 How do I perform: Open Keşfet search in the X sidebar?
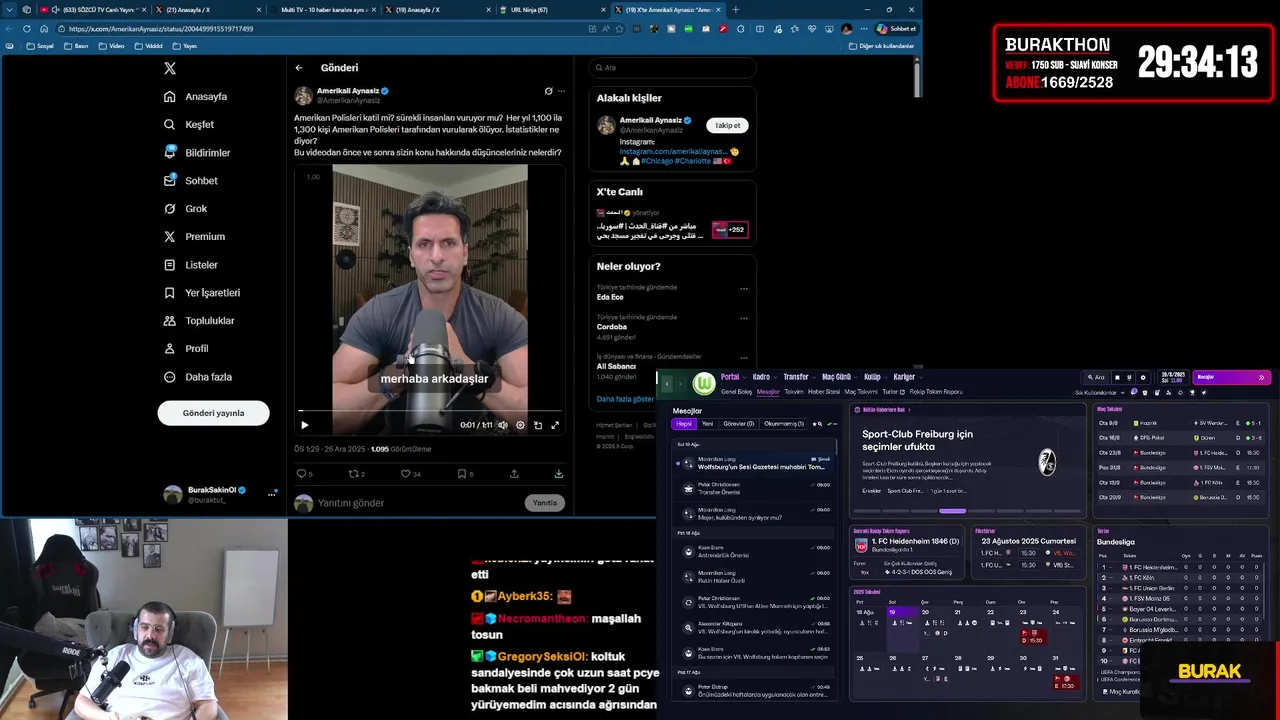189,125
